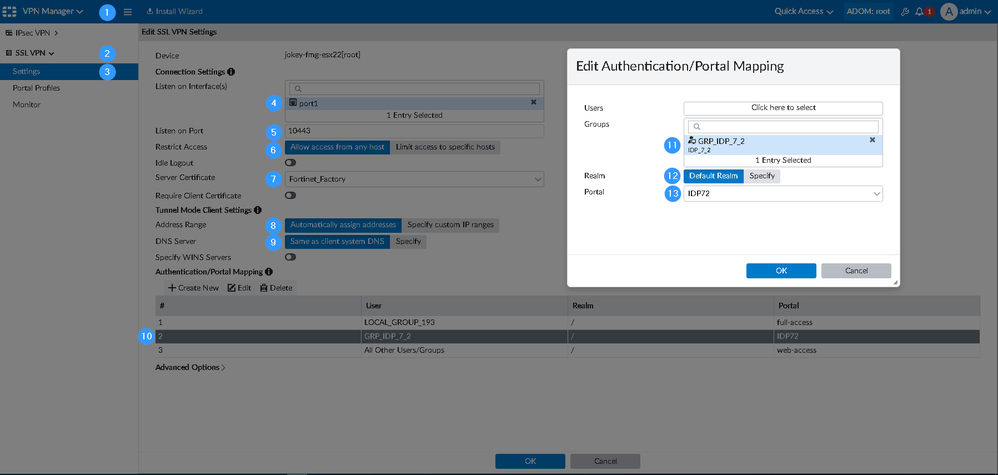Select Limit access to specific hosts
This screenshot has height=475, width=998.
coord(445,148)
